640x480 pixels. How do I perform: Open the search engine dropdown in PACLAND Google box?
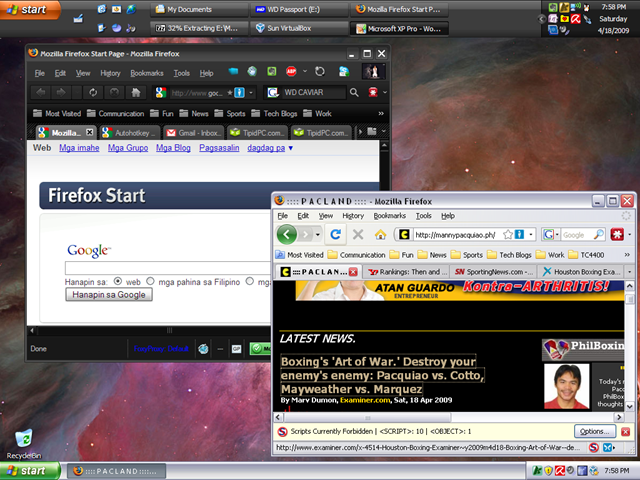point(557,235)
